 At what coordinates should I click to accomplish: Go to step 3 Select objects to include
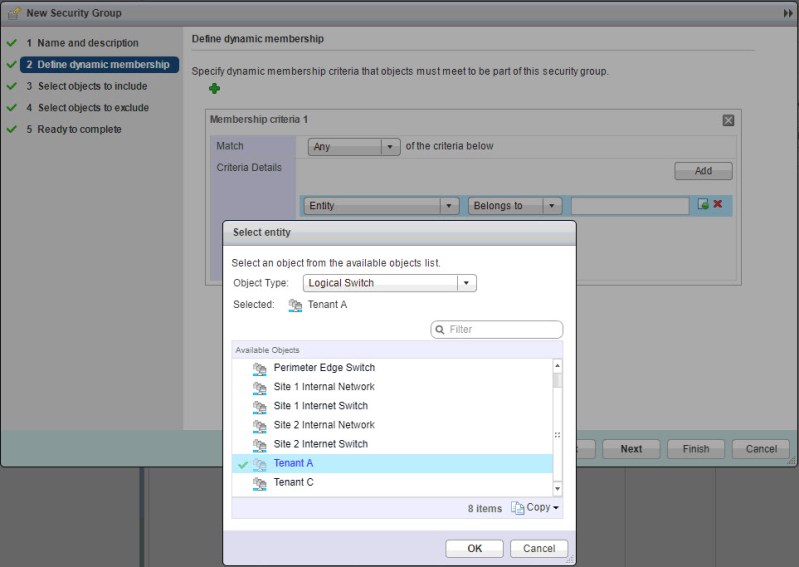(x=92, y=86)
